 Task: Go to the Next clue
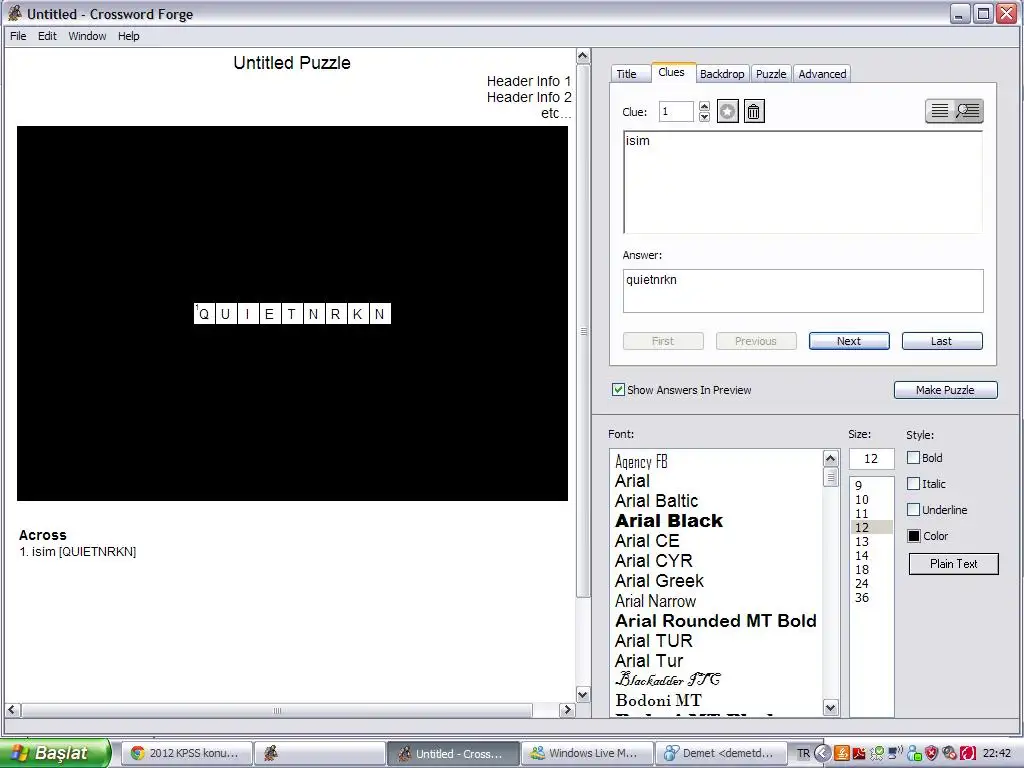click(x=849, y=341)
